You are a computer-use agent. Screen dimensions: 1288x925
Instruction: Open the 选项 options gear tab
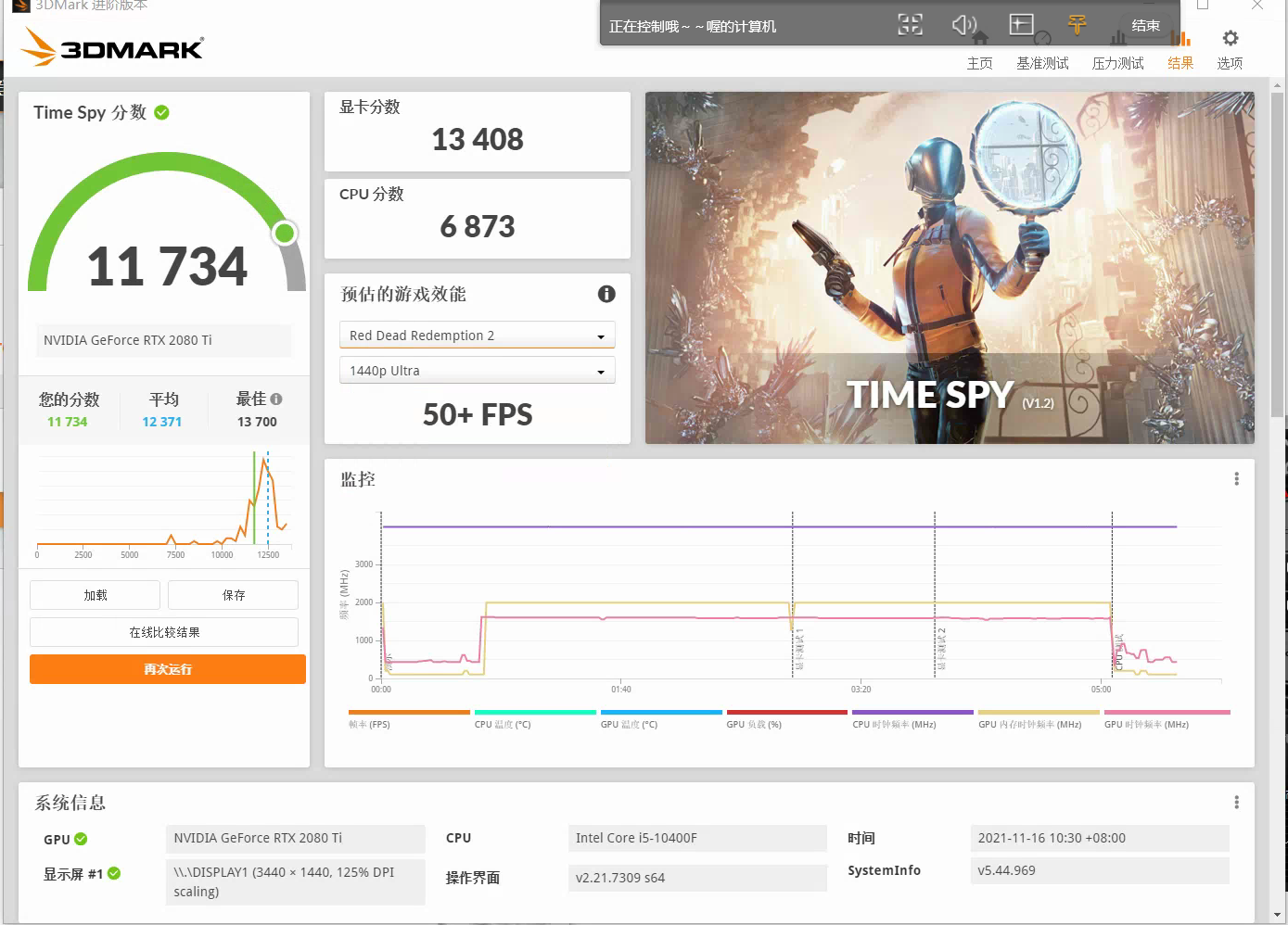coord(1230,50)
